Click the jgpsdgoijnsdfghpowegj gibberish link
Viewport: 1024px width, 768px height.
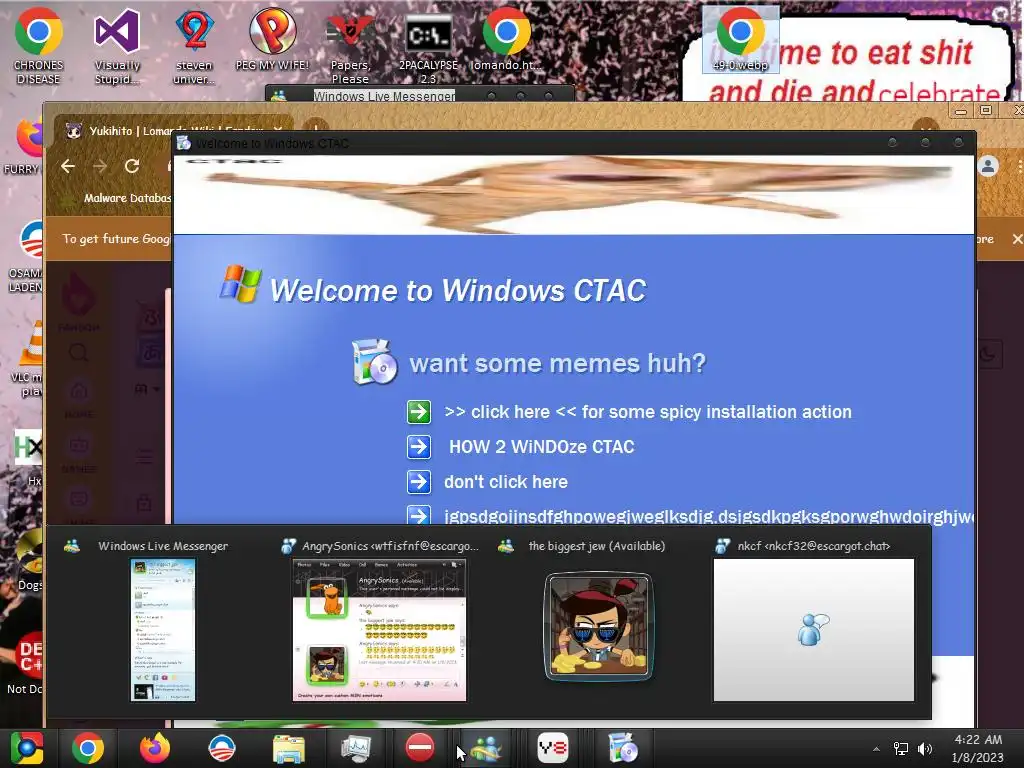(708, 517)
